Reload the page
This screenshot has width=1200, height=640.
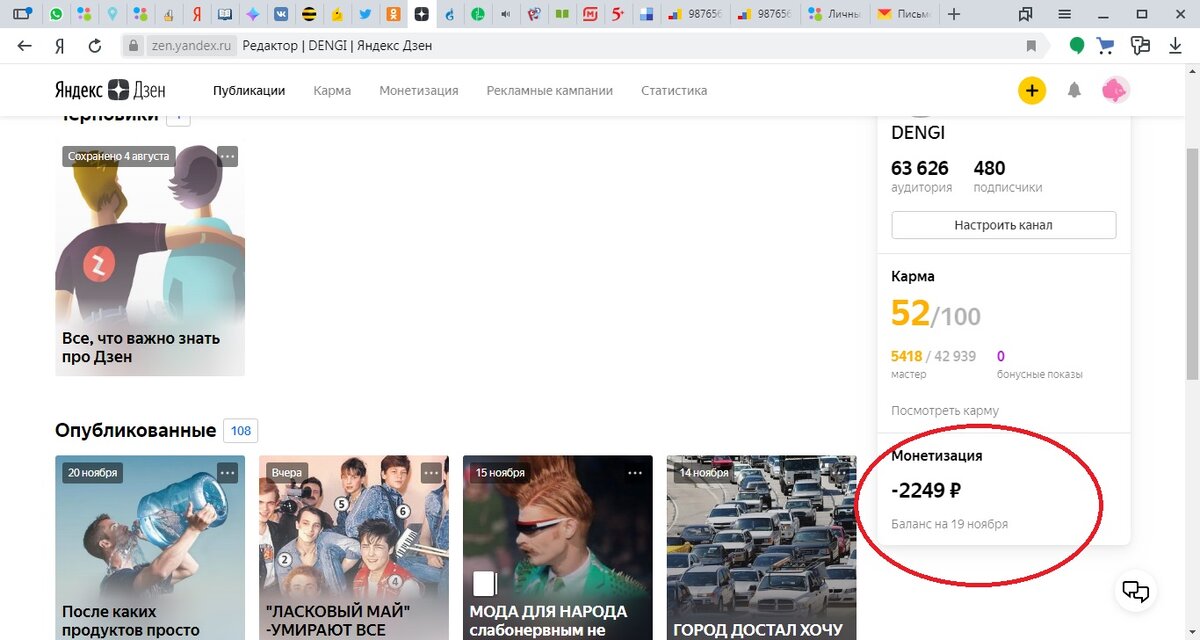tap(95, 46)
